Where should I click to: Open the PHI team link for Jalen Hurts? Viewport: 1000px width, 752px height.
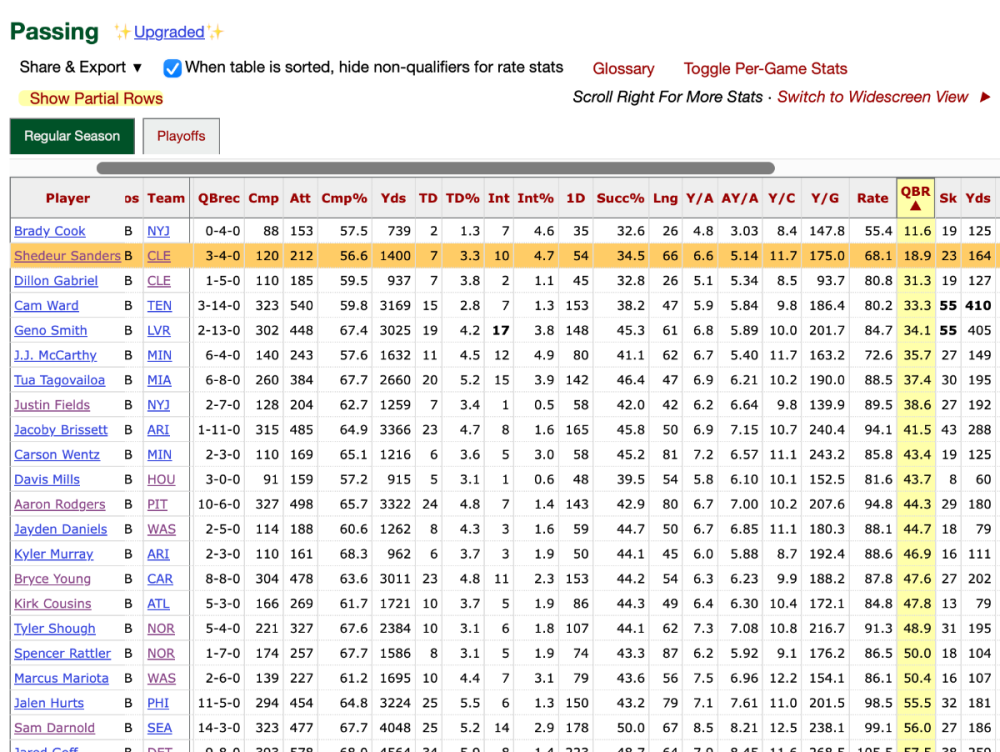pyautogui.click(x=158, y=704)
